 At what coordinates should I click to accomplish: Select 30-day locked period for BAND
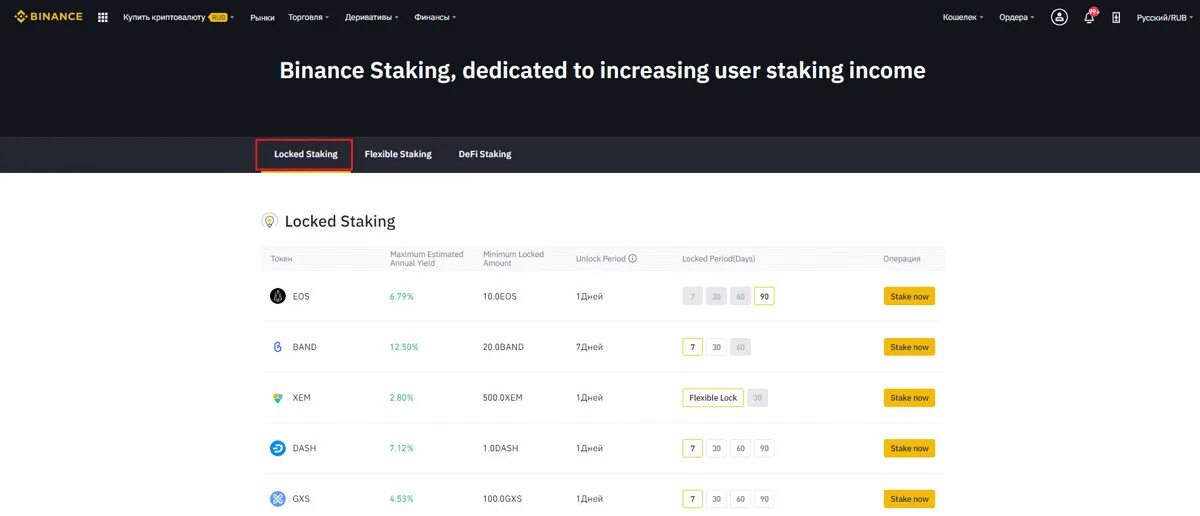716,347
